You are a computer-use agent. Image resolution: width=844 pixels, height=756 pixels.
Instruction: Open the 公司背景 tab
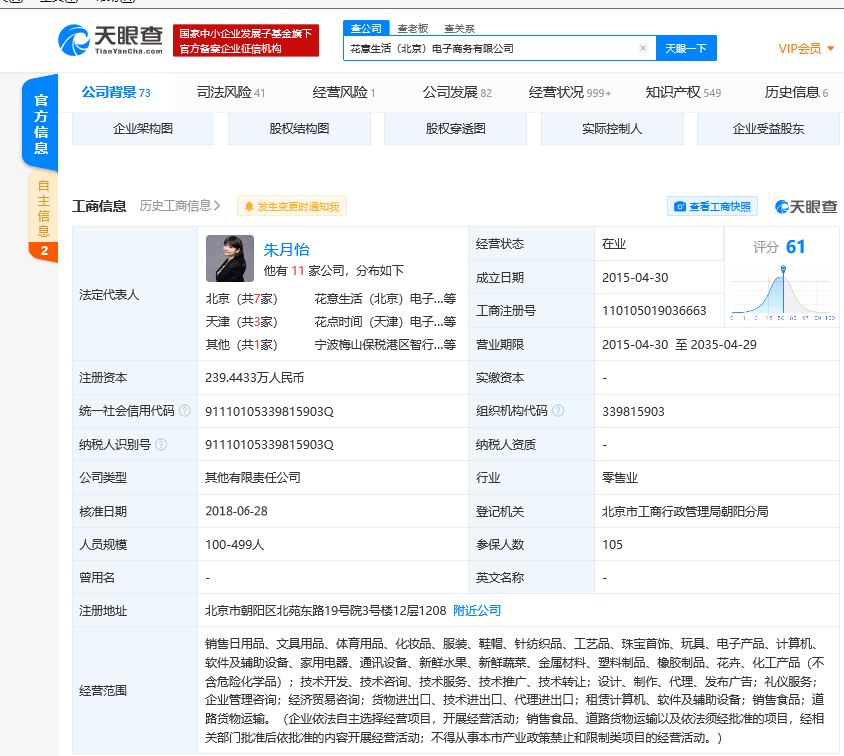tap(116, 93)
